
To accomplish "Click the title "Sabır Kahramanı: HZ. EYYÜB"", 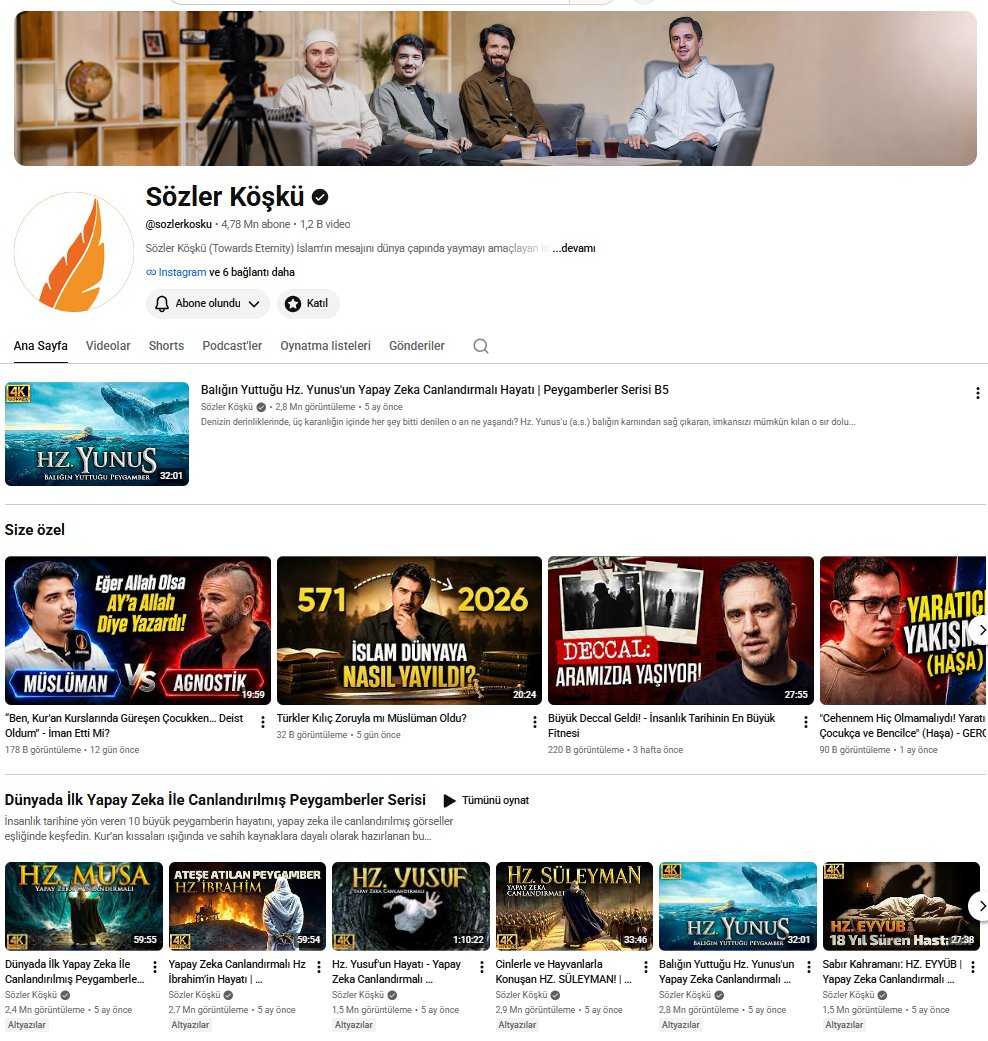I will 892,971.
